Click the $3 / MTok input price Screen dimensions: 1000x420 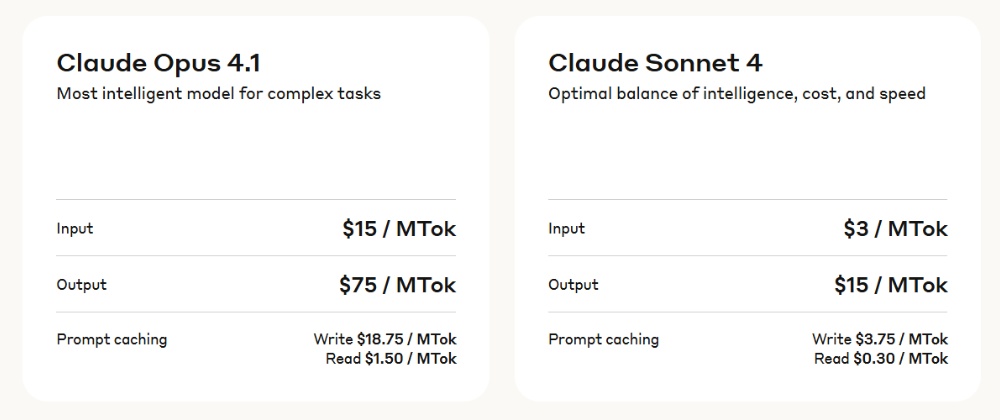click(895, 229)
